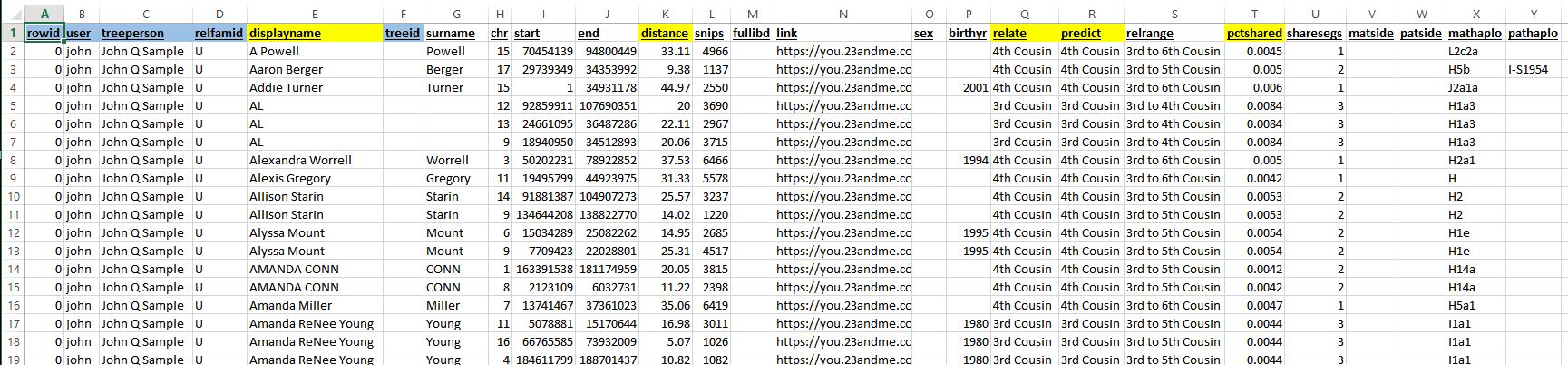Viewport: 1568px width, 365px height.
Task: Select the blue treeid header cell
Action: [x=403, y=33]
